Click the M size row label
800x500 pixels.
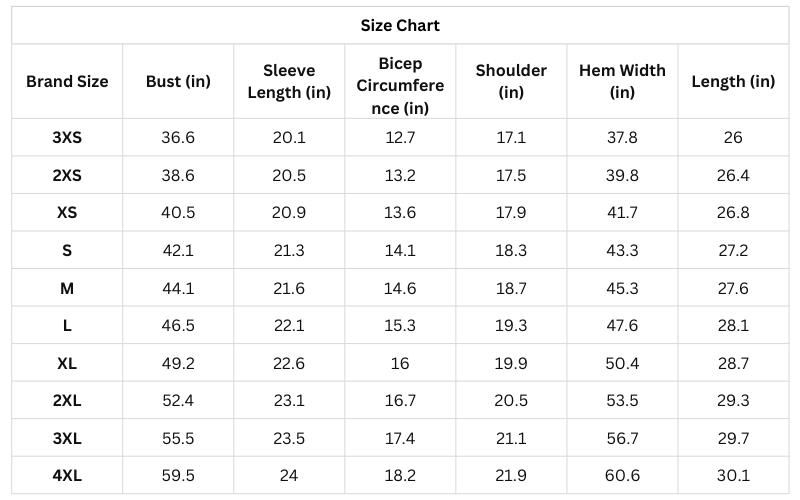[x=67, y=288]
